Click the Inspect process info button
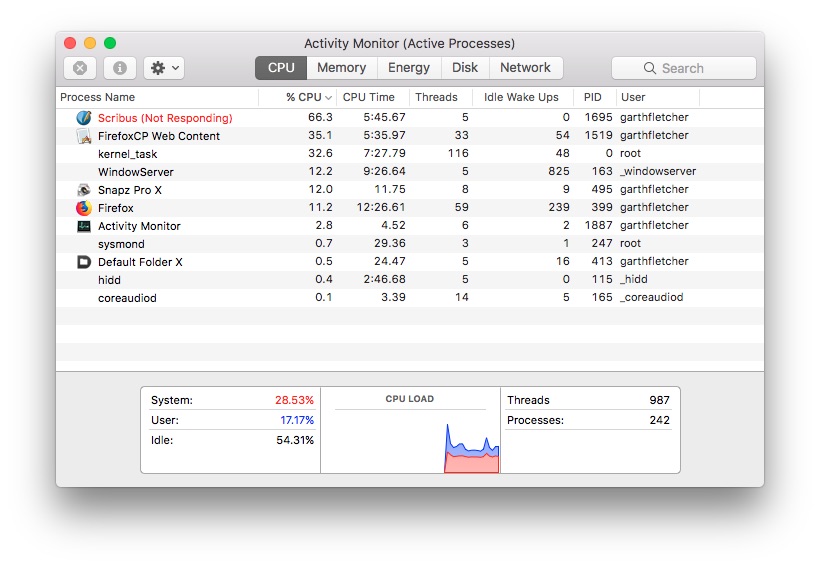 120,68
